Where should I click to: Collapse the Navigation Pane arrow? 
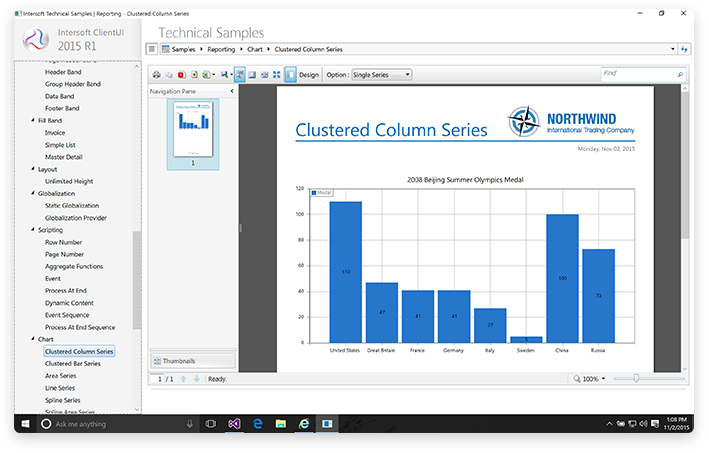(232, 92)
